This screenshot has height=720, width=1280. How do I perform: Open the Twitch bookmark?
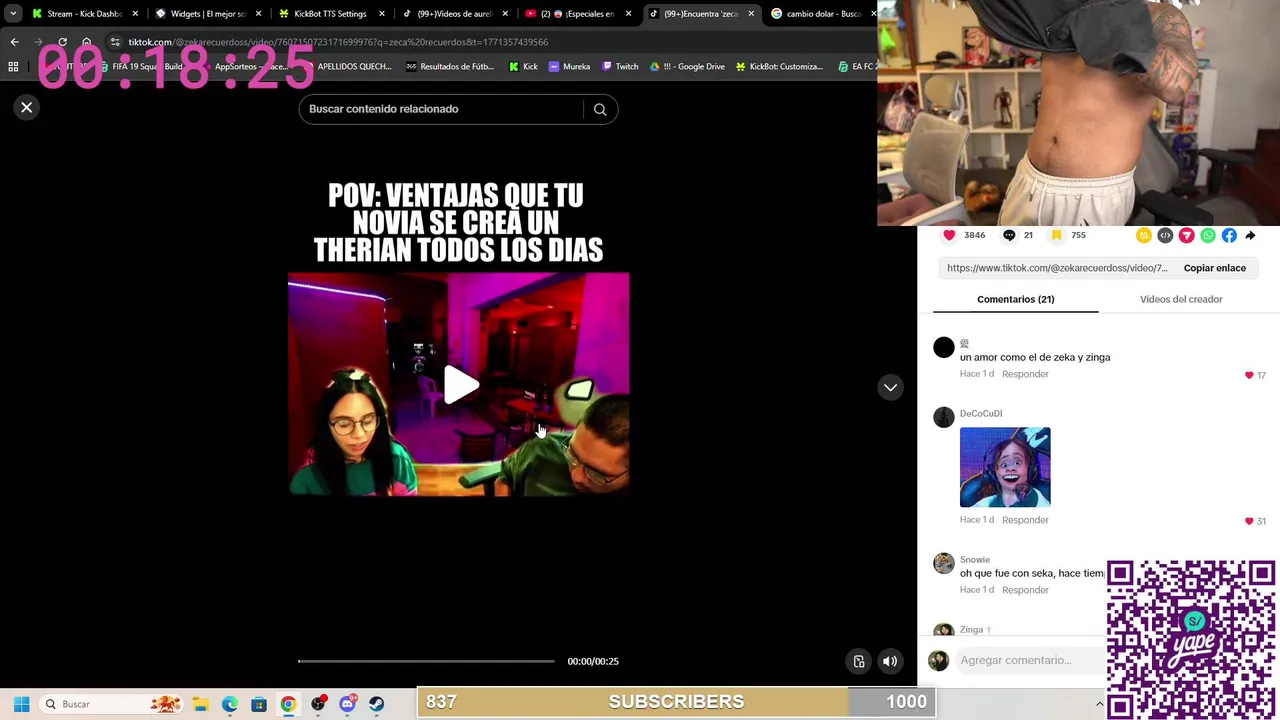619,66
